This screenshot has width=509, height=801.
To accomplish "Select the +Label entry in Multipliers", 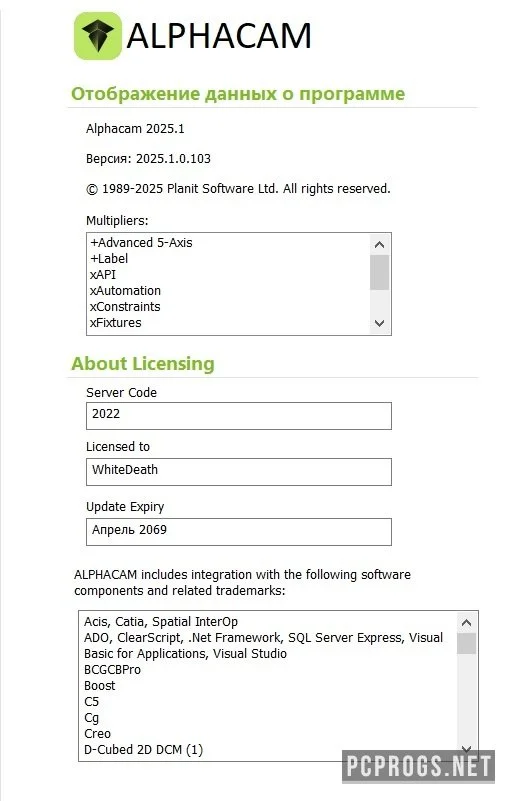I will [x=109, y=258].
